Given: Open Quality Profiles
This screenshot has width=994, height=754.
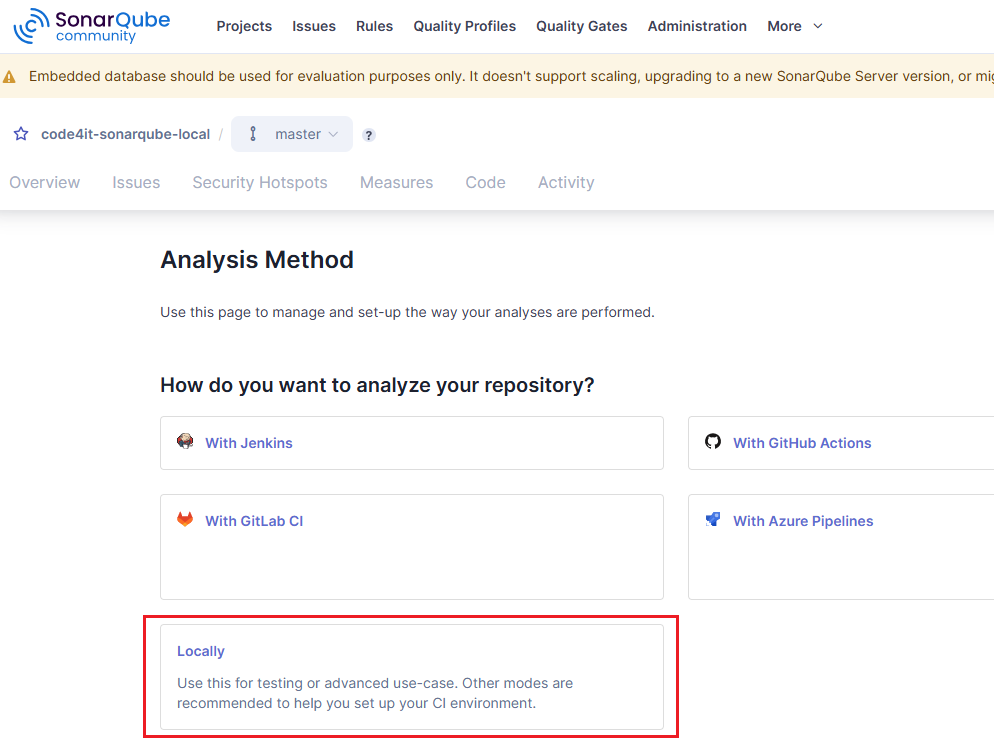Looking at the screenshot, I should [x=465, y=26].
